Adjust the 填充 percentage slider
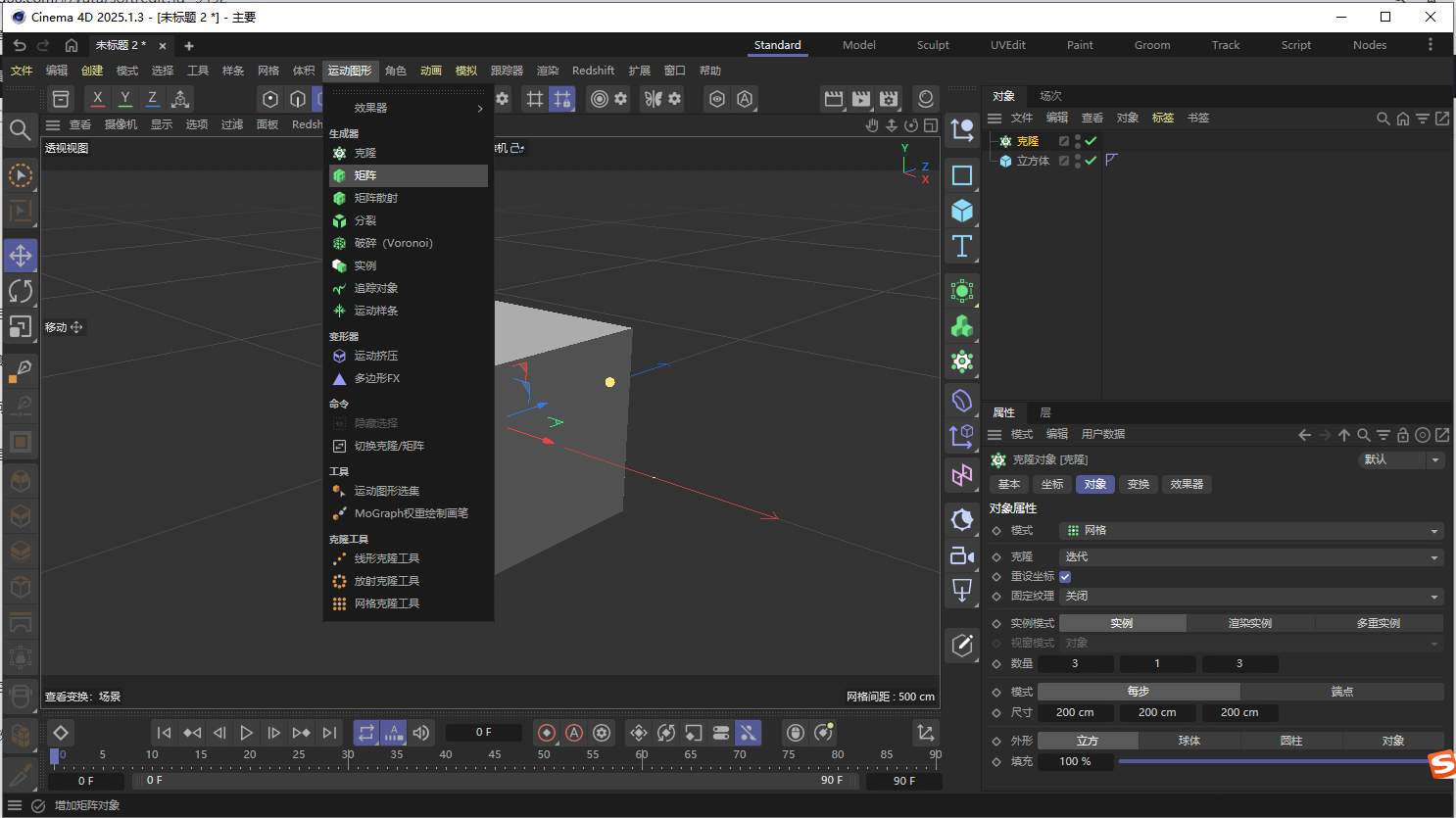 coord(1279,761)
